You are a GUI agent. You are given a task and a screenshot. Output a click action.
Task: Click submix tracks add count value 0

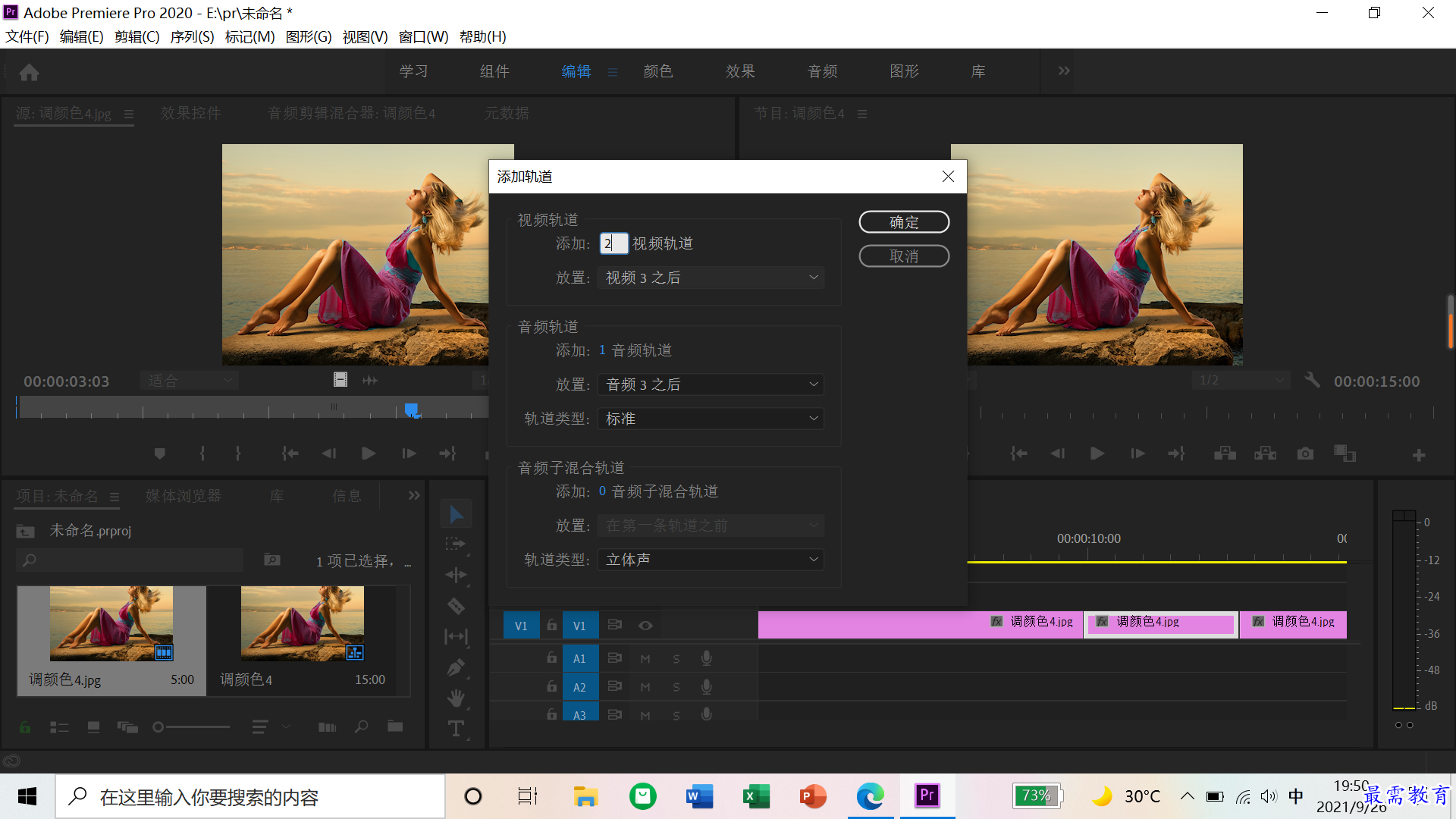pyautogui.click(x=602, y=491)
